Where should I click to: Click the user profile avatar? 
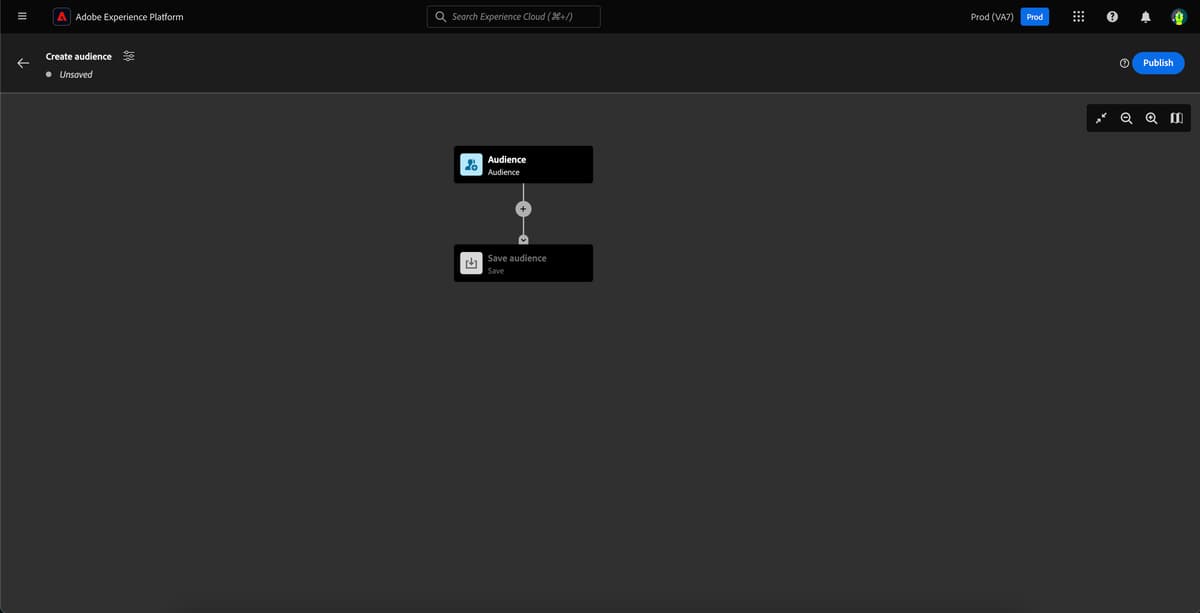1177,16
